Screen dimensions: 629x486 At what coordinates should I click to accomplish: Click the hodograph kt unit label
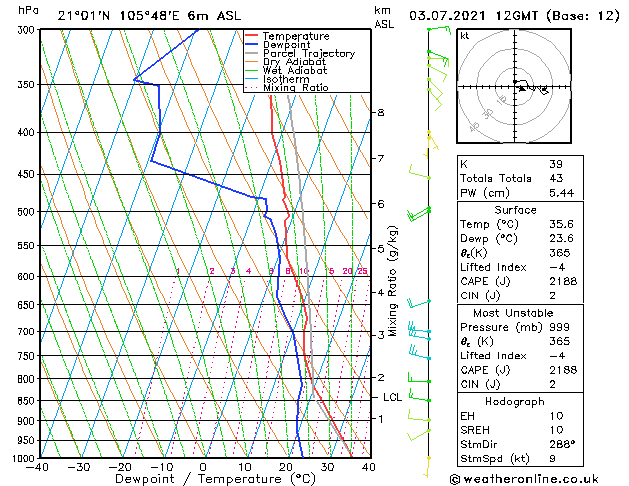point(465,36)
